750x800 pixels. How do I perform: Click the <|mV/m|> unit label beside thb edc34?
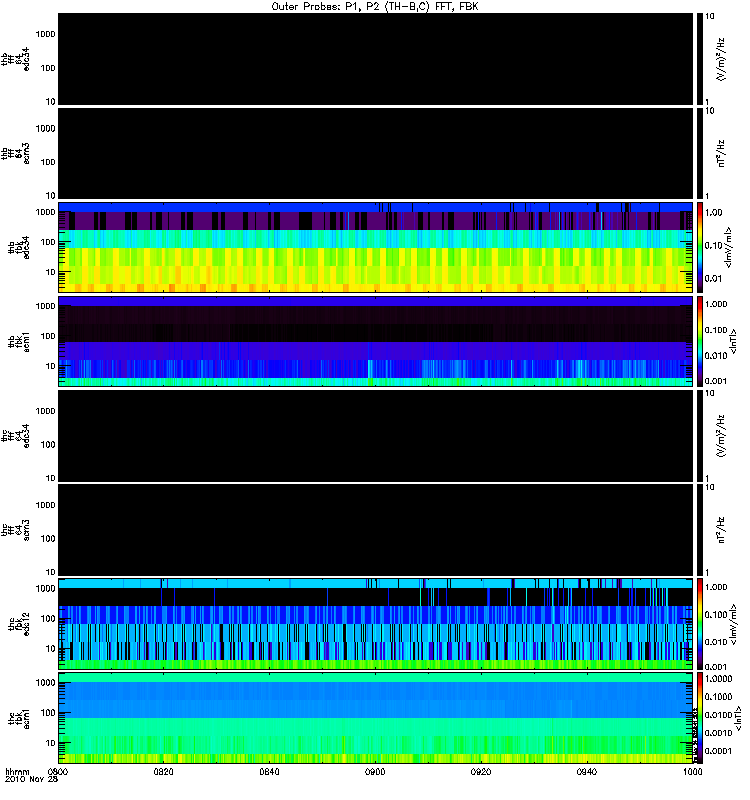(x=729, y=247)
